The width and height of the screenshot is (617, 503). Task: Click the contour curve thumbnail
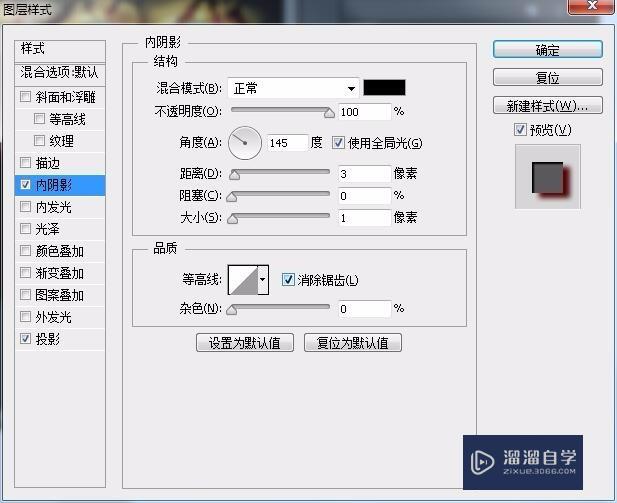pyautogui.click(x=243, y=280)
